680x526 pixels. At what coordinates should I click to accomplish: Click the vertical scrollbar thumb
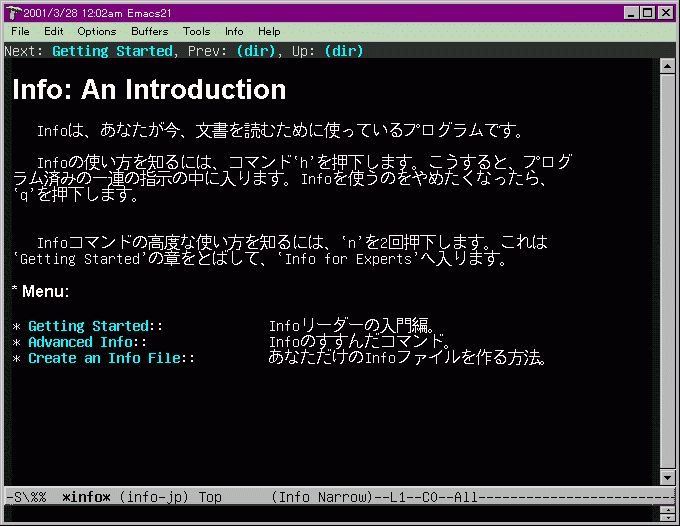667,271
